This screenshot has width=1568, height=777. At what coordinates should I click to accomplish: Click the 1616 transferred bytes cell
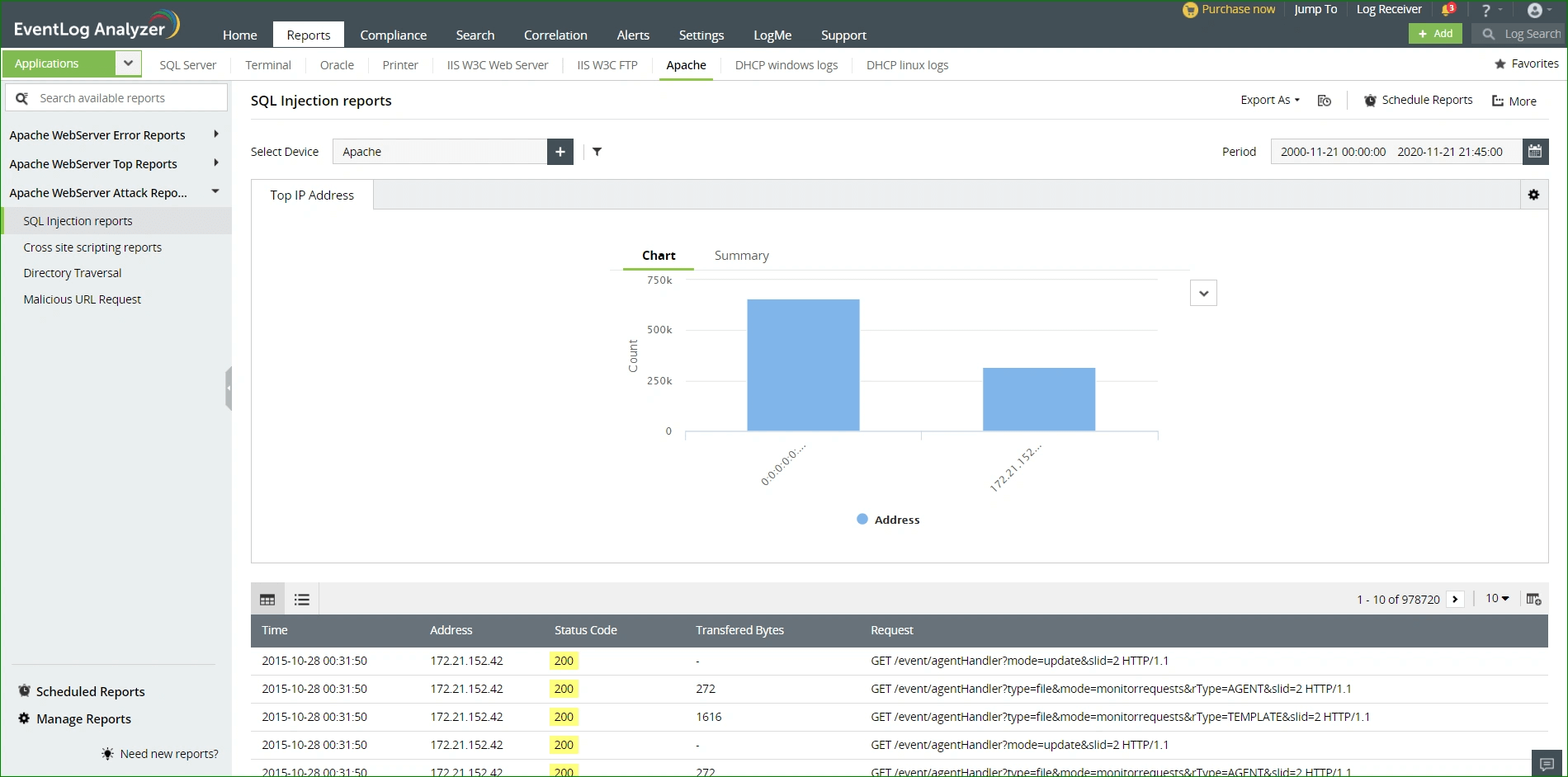pyautogui.click(x=709, y=717)
